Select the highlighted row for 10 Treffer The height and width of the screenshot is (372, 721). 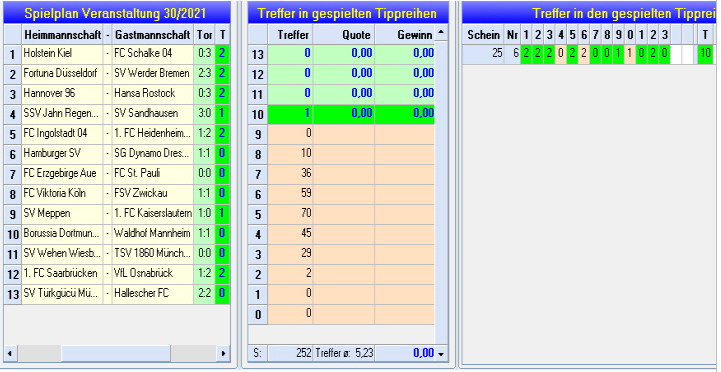[341, 114]
